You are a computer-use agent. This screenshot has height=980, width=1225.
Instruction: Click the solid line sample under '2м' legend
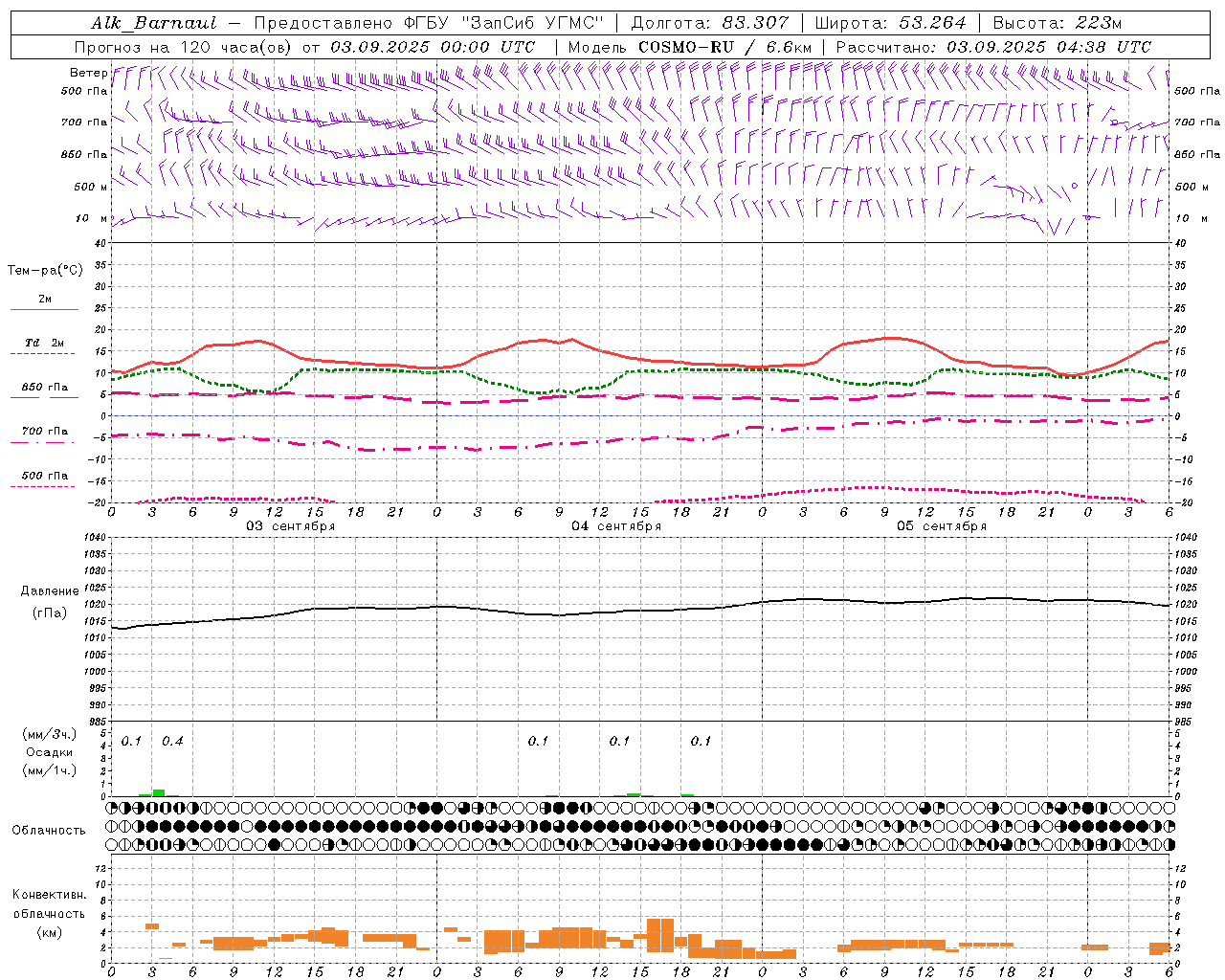(44, 309)
